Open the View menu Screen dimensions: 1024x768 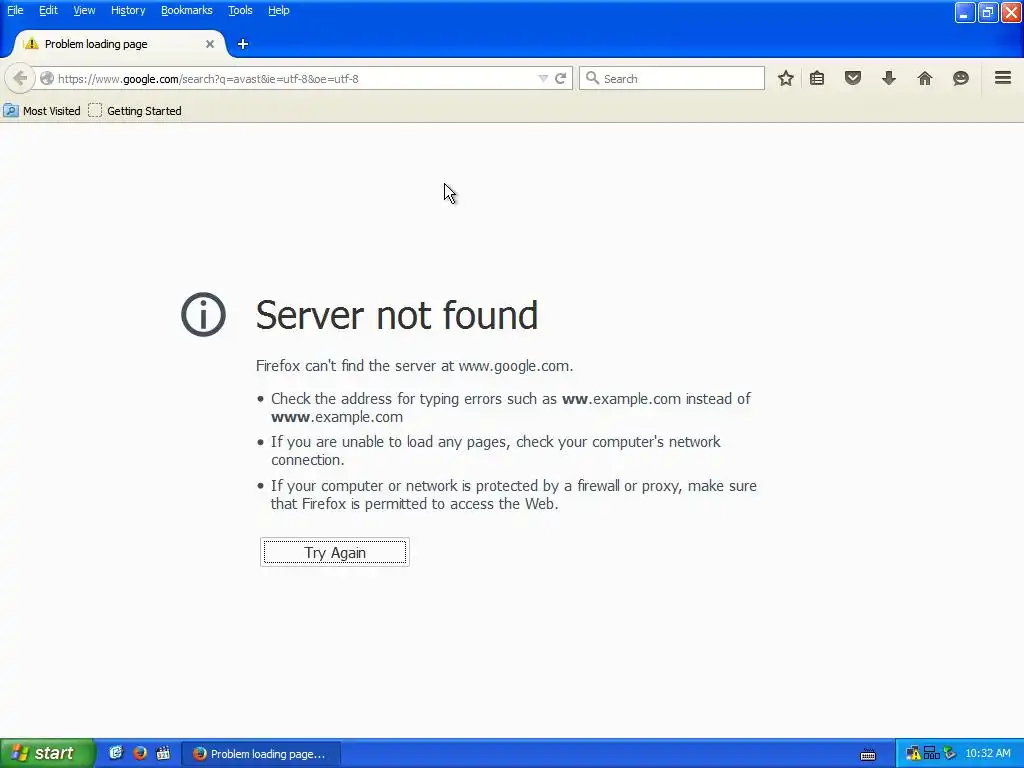(84, 10)
